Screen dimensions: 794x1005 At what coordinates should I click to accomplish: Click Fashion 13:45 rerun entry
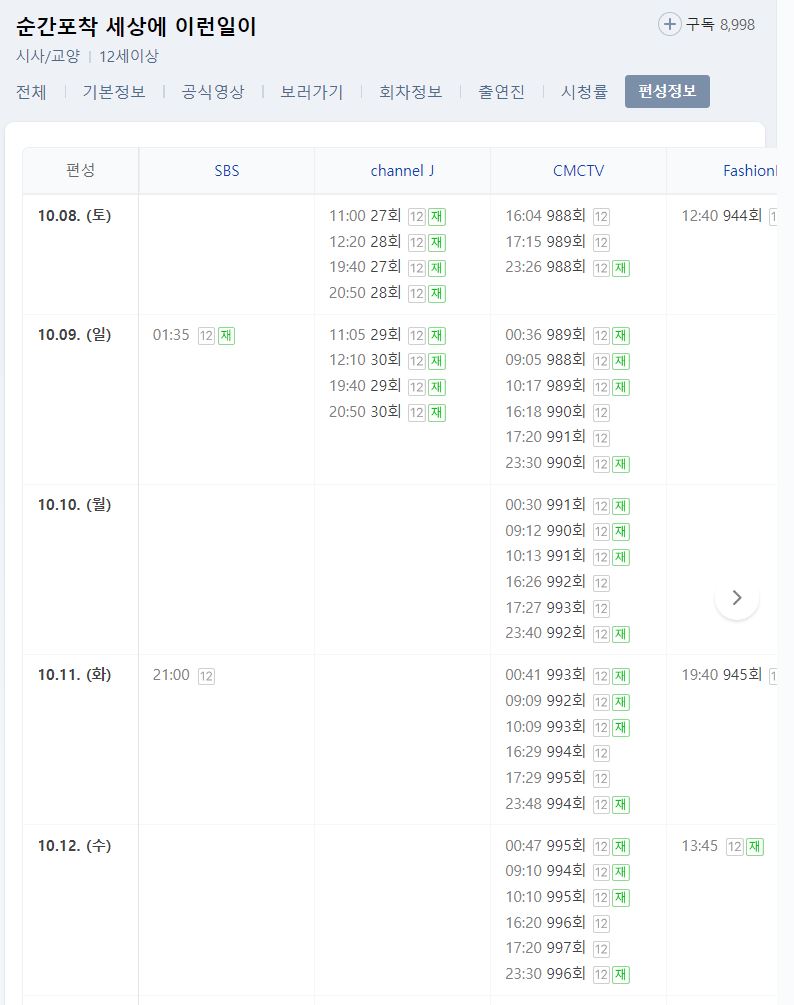coord(722,846)
